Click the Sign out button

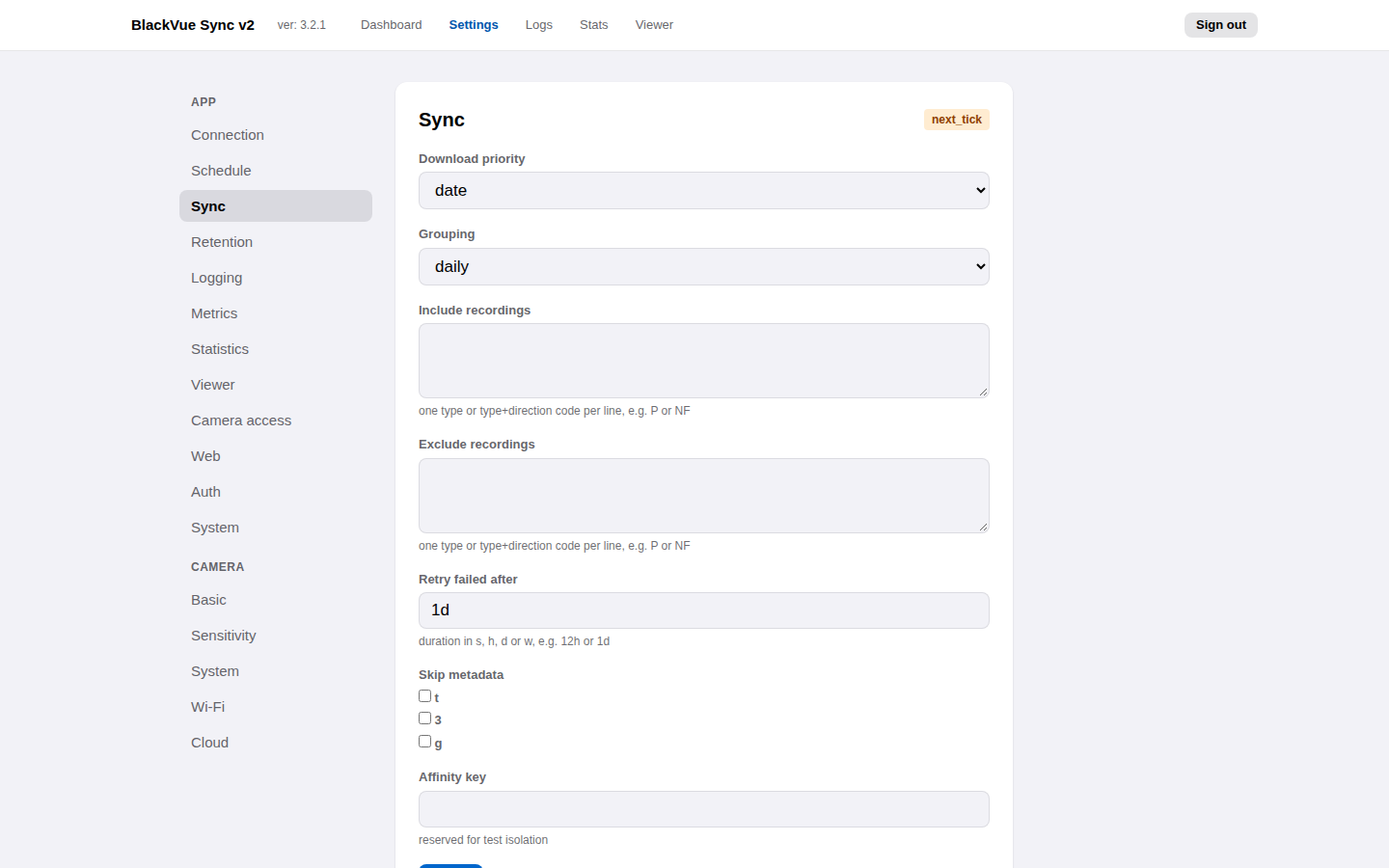[x=1221, y=25]
